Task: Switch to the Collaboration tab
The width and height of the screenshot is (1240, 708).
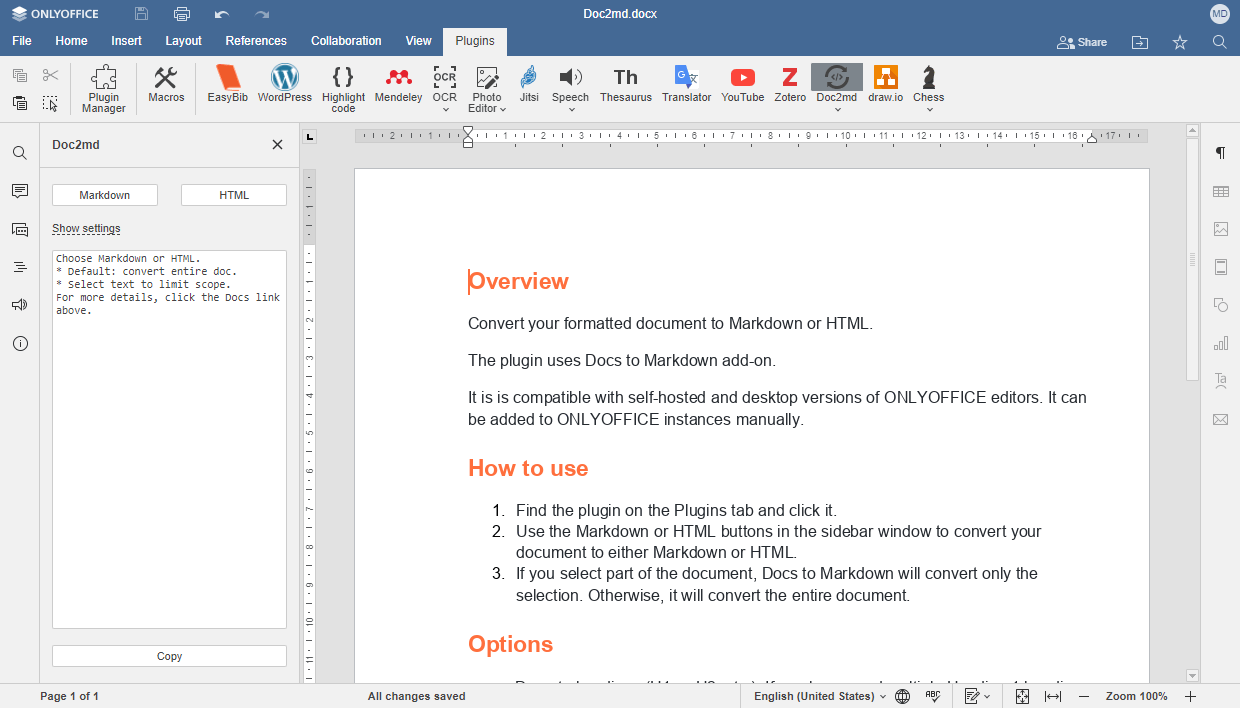Action: click(346, 41)
